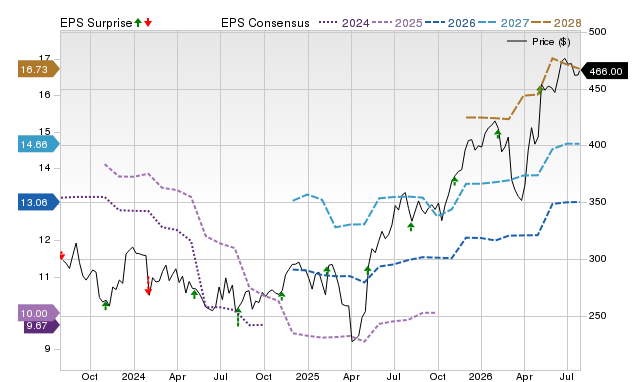The height and width of the screenshot is (382, 640).
Task: Click the 12 EPS axis label
Action: point(44,240)
